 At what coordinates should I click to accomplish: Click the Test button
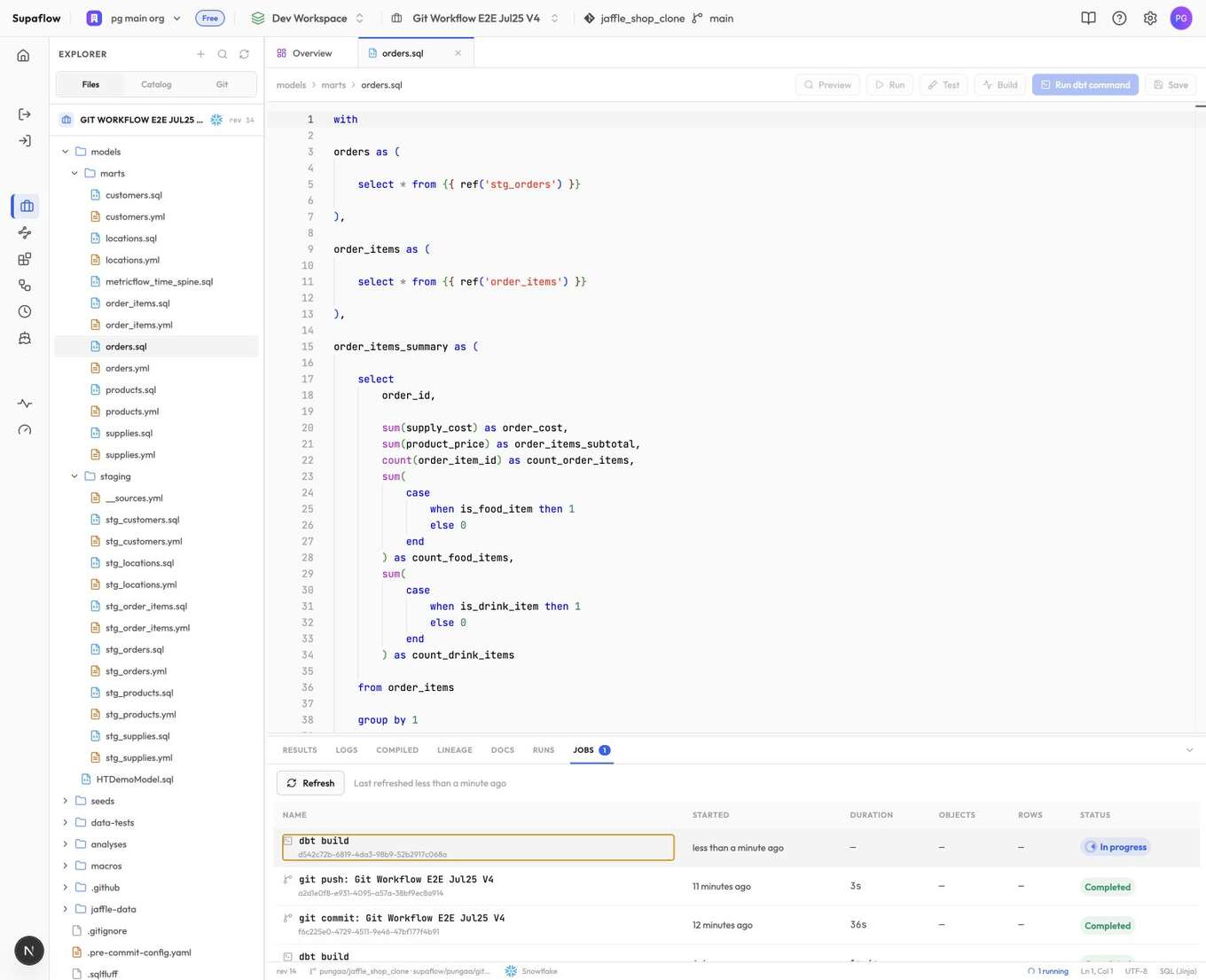click(944, 85)
